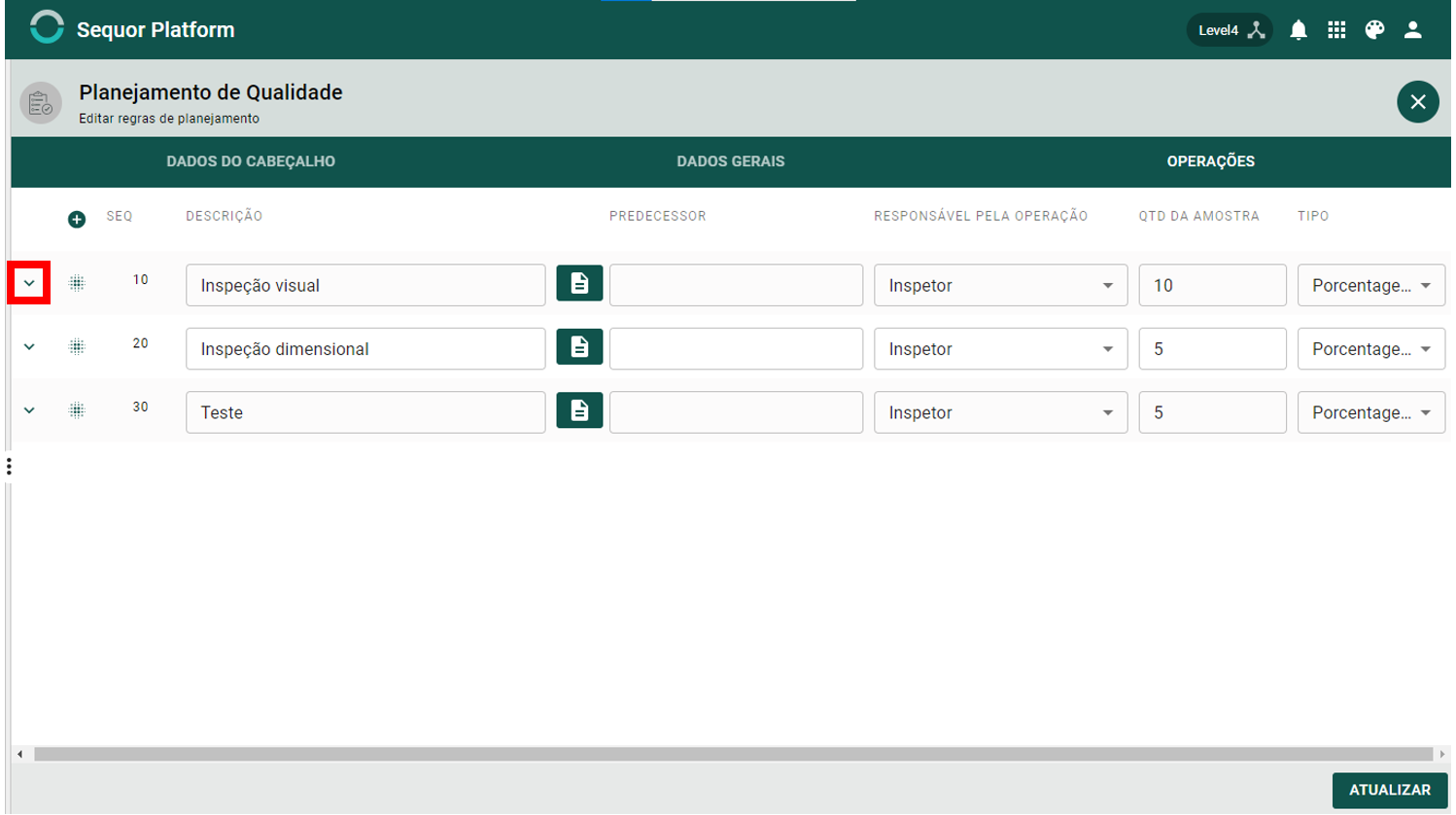Click sequence number 20
The height and width of the screenshot is (815, 1456).
point(141,343)
